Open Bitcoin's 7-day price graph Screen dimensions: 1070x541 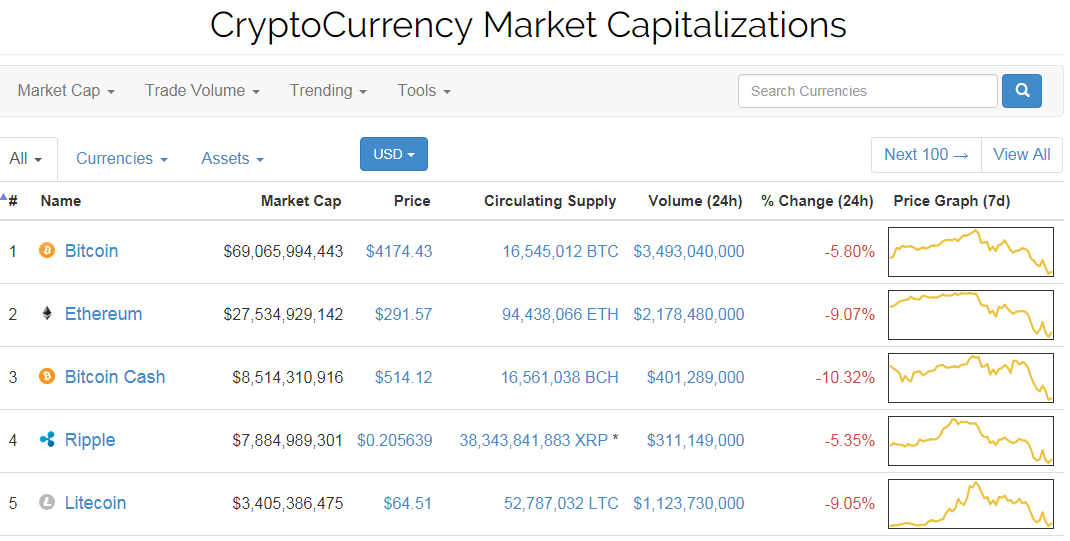pyautogui.click(x=970, y=252)
